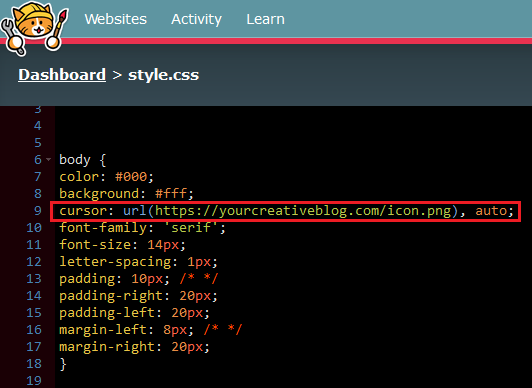Click the style.css breadcrumb title
Image resolution: width=532 pixels, height=388 pixels.
coord(164,75)
